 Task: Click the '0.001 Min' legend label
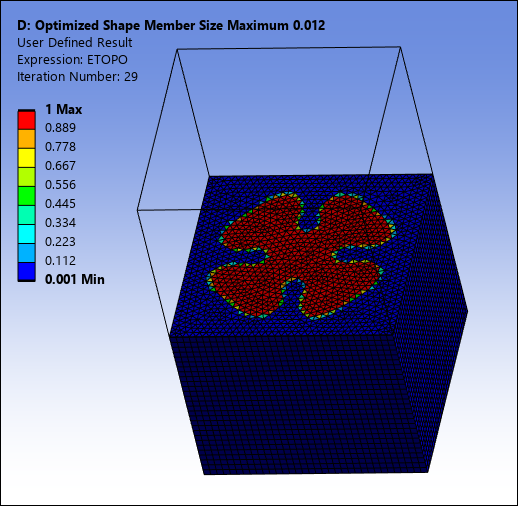click(75, 279)
